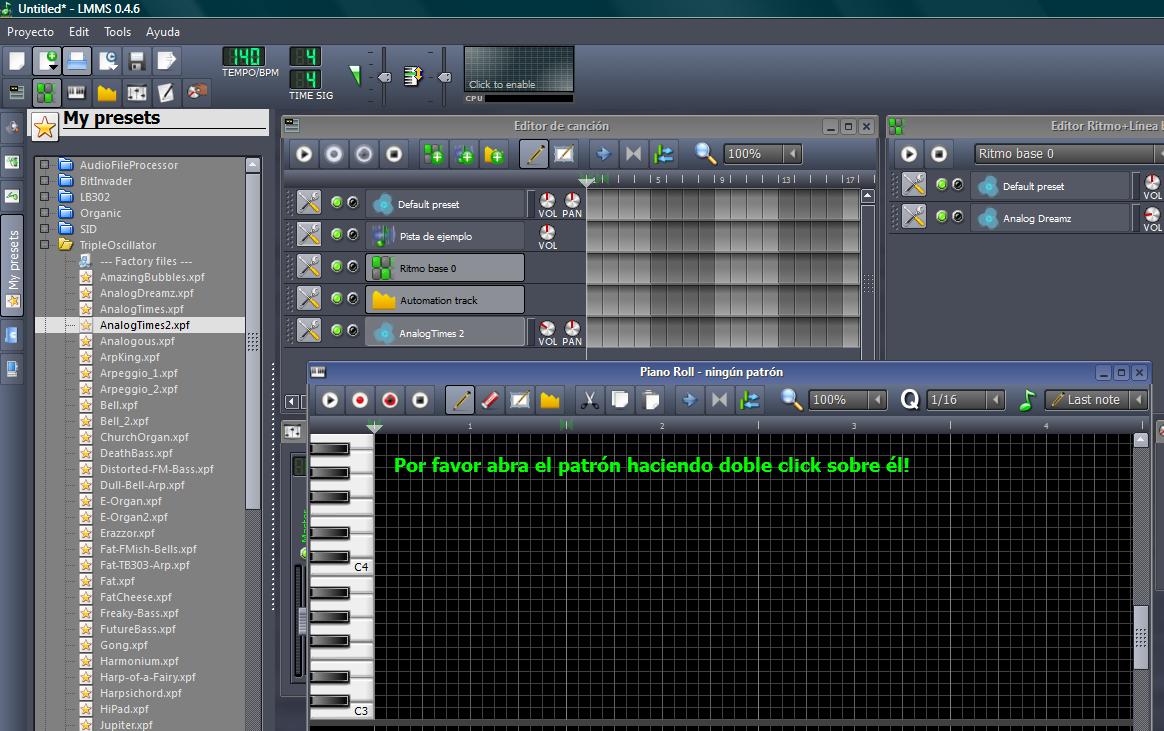Viewport: 1164px width, 731px height.
Task: Mute Analog Dreamz in Beat editor
Action: coord(942,216)
